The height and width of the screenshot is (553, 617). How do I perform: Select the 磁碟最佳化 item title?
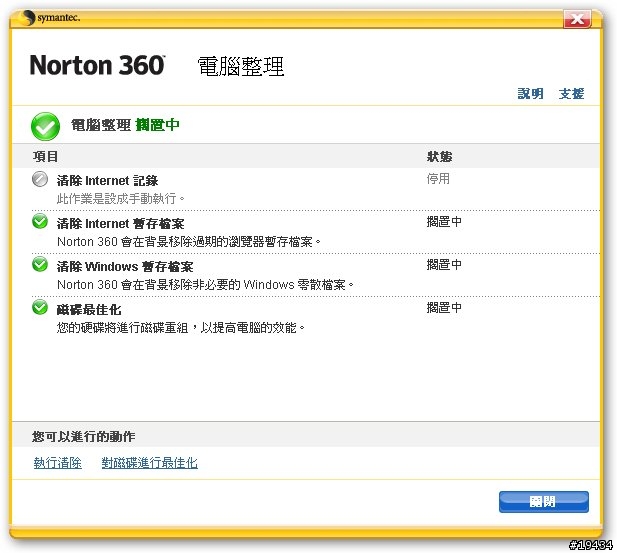[89, 309]
